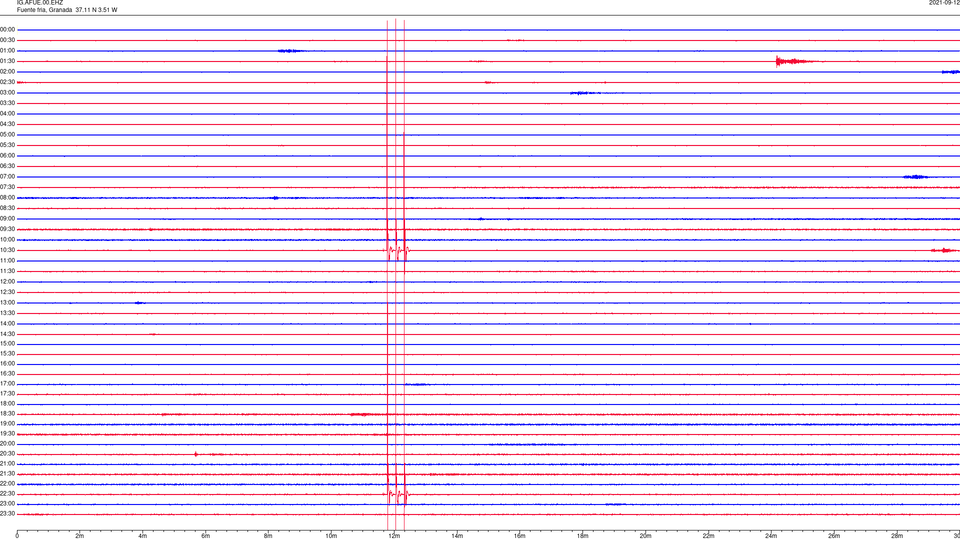Click the 14m axis tick label
This screenshot has height=540, width=960.
(457, 536)
